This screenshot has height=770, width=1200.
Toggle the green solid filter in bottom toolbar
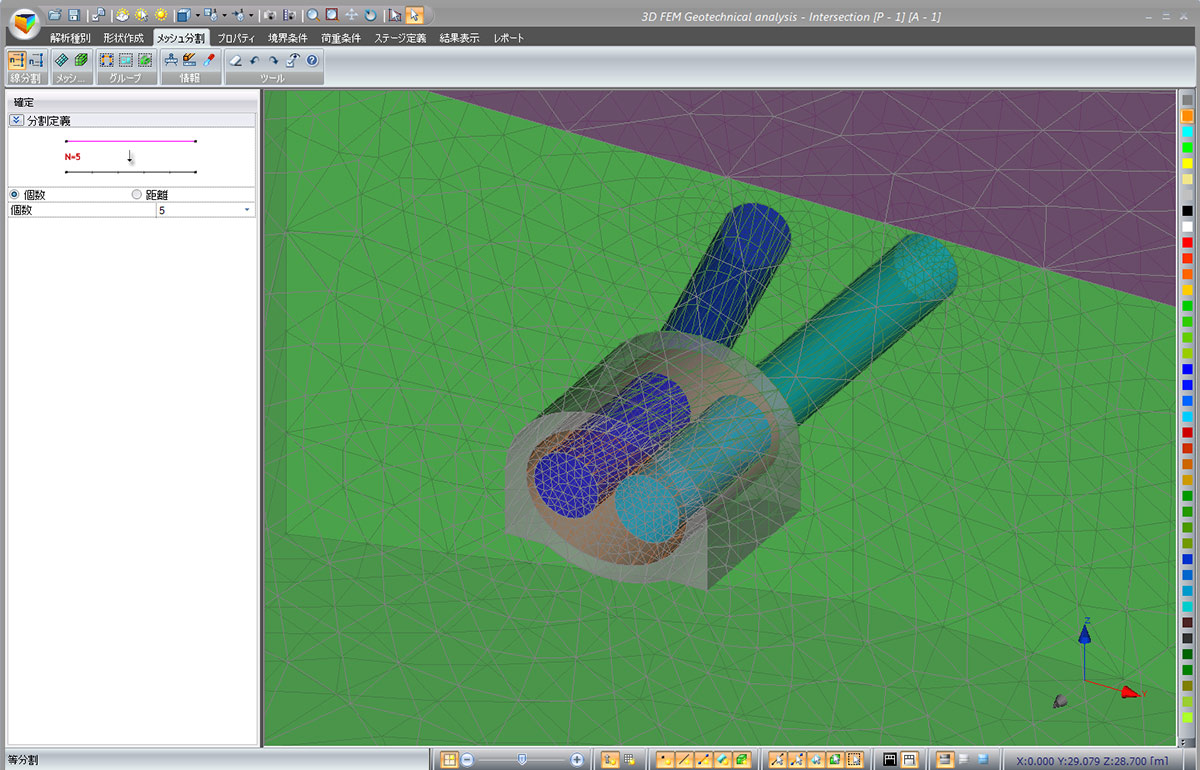[741, 760]
